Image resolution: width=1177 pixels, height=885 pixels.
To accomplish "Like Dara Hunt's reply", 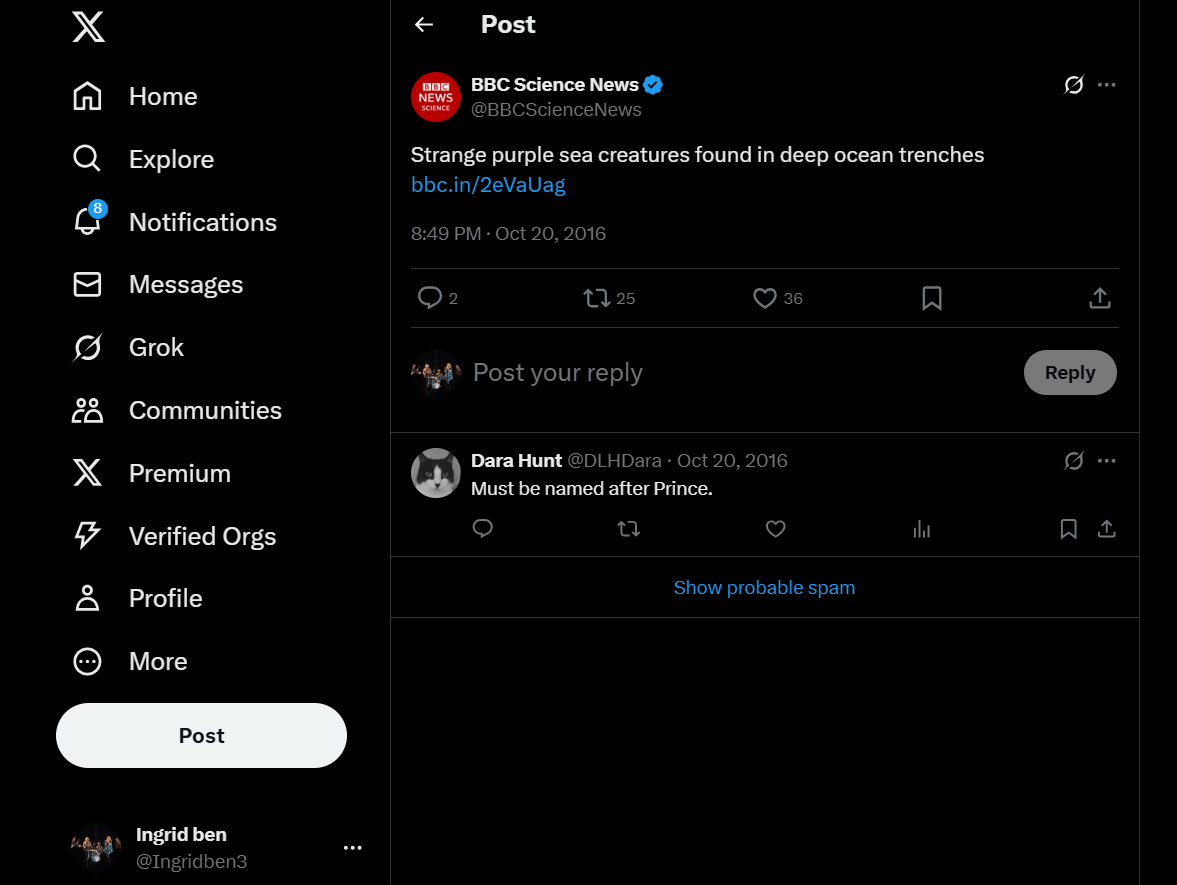I will tap(775, 528).
